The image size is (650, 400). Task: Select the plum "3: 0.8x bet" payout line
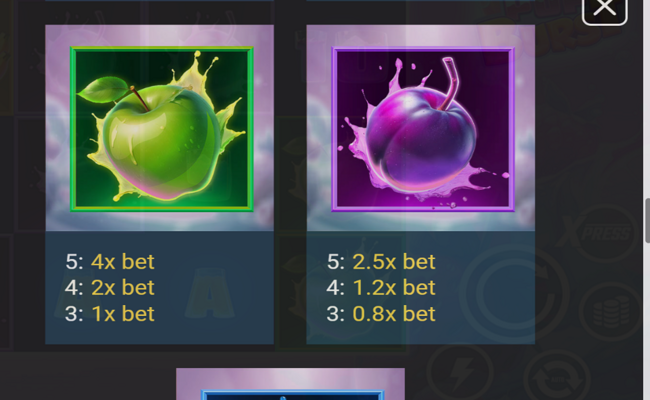[381, 313]
